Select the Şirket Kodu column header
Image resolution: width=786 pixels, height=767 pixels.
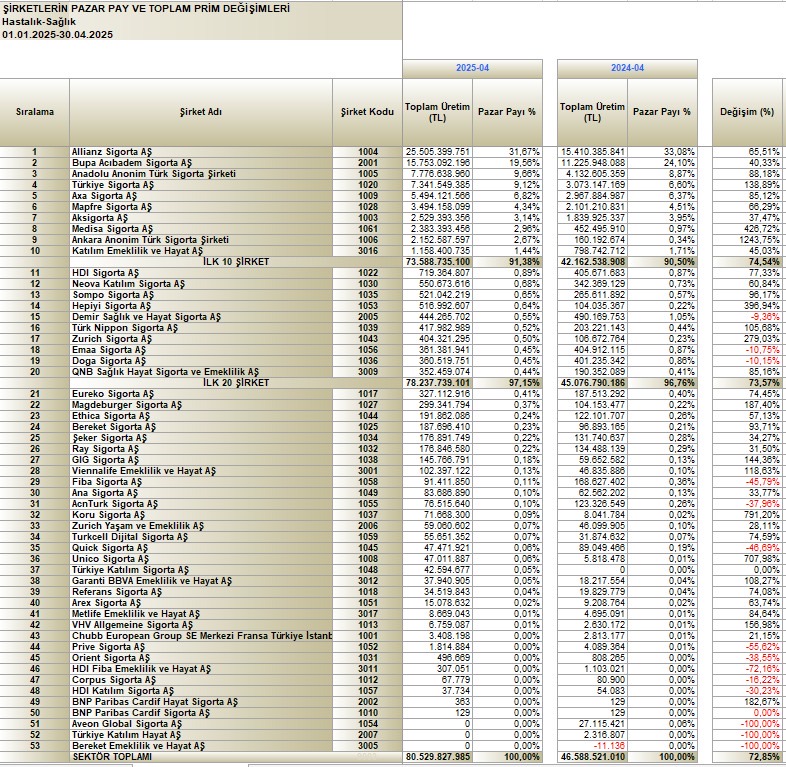(367, 112)
